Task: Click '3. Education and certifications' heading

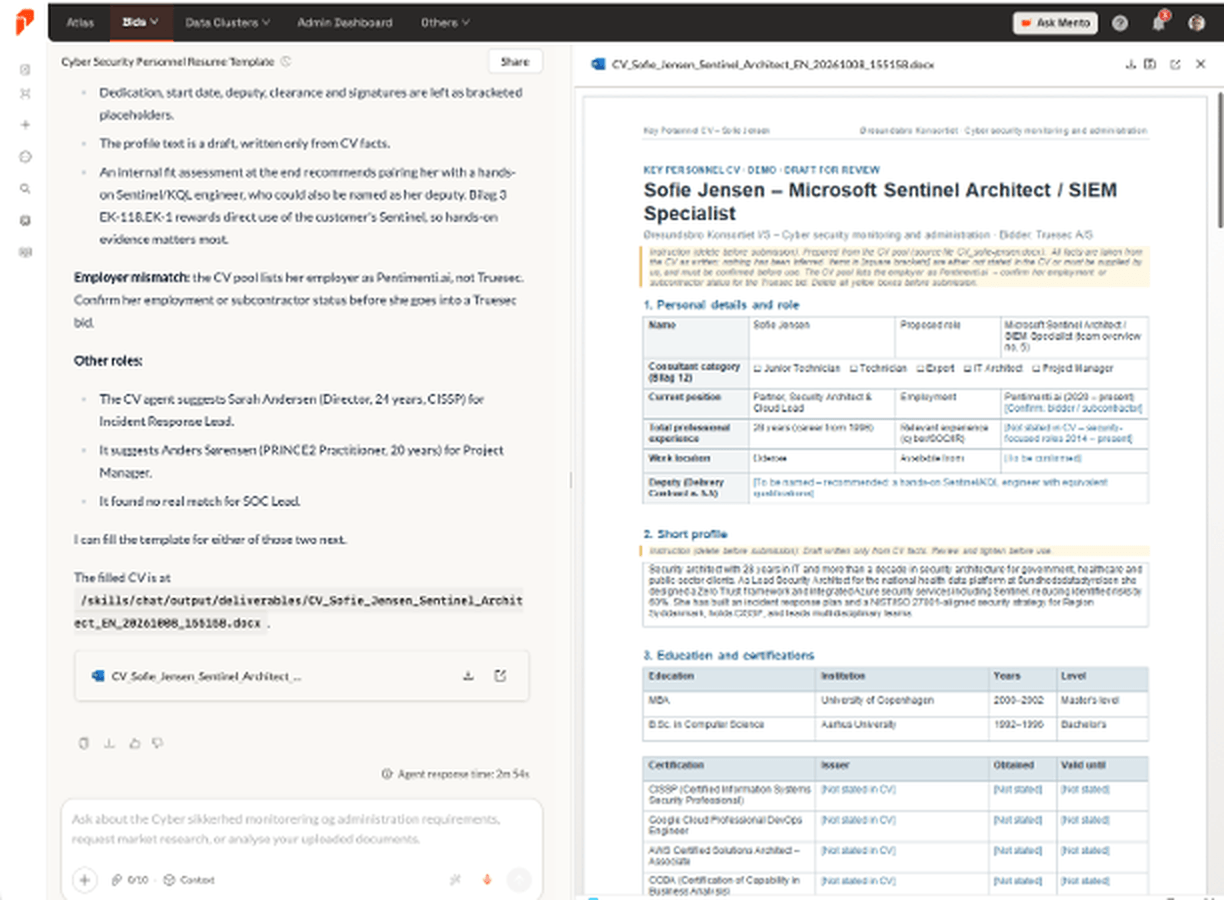Action: pyautogui.click(x=728, y=655)
